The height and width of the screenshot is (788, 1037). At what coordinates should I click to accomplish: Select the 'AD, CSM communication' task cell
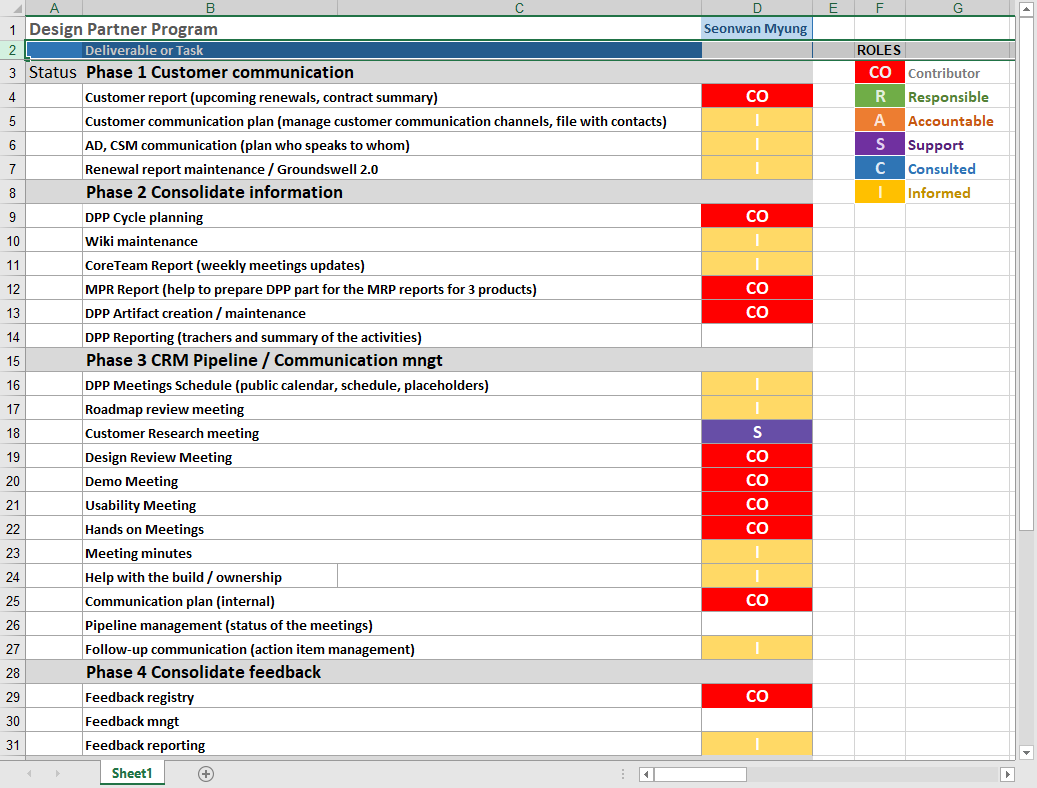click(x=392, y=145)
